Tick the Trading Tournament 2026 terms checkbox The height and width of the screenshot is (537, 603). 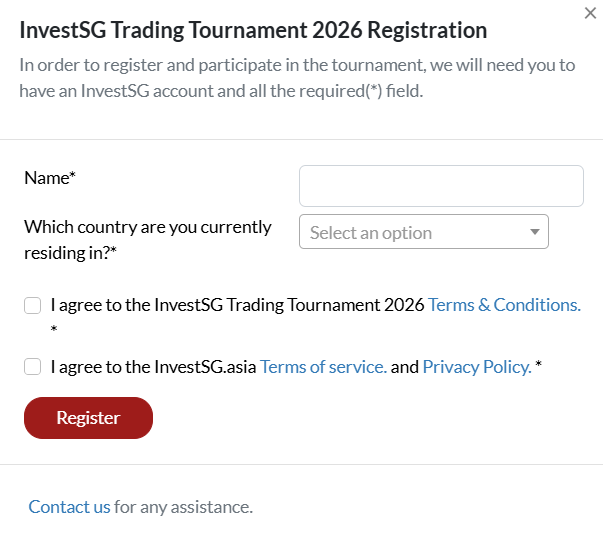click(x=33, y=305)
